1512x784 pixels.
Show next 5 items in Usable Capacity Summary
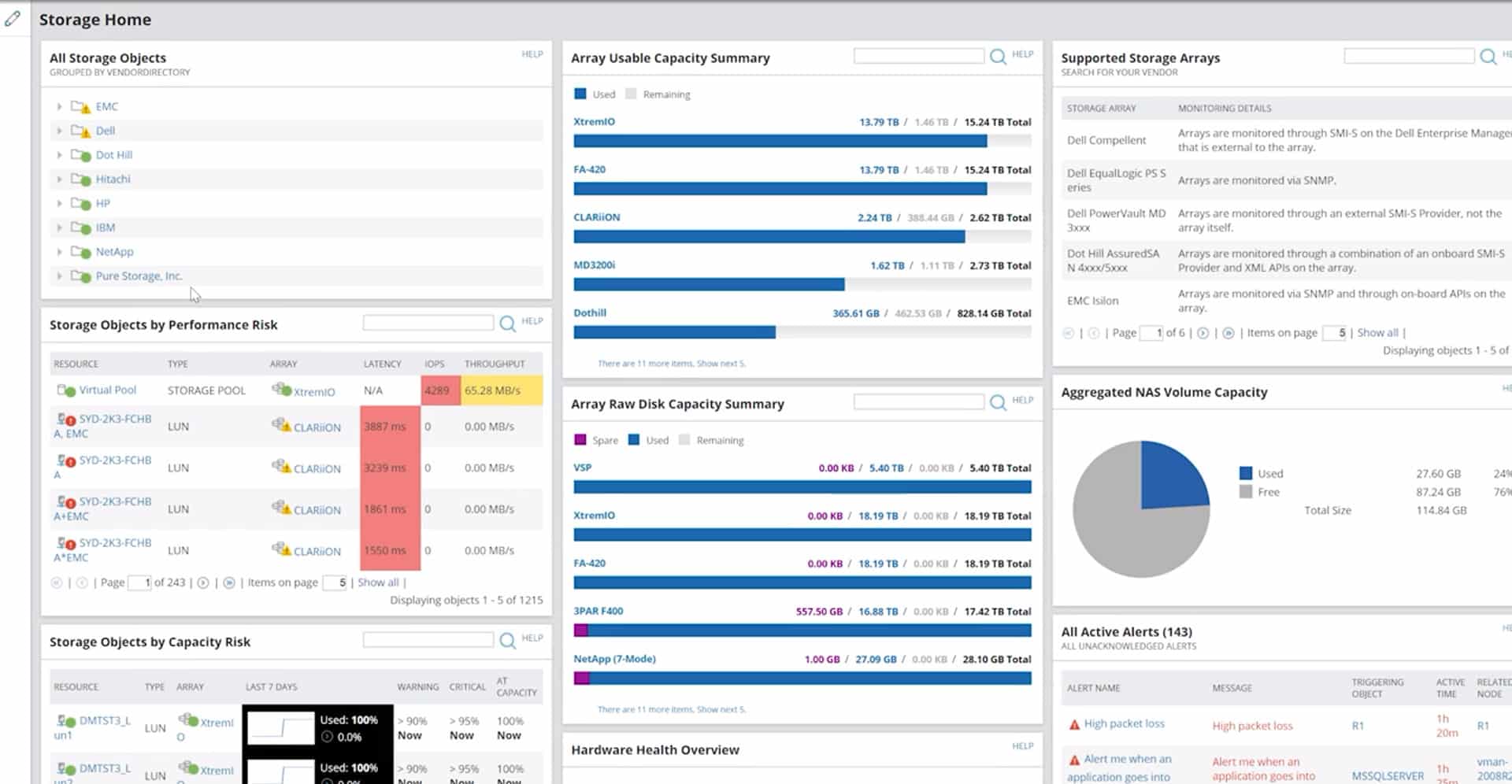[x=721, y=364]
